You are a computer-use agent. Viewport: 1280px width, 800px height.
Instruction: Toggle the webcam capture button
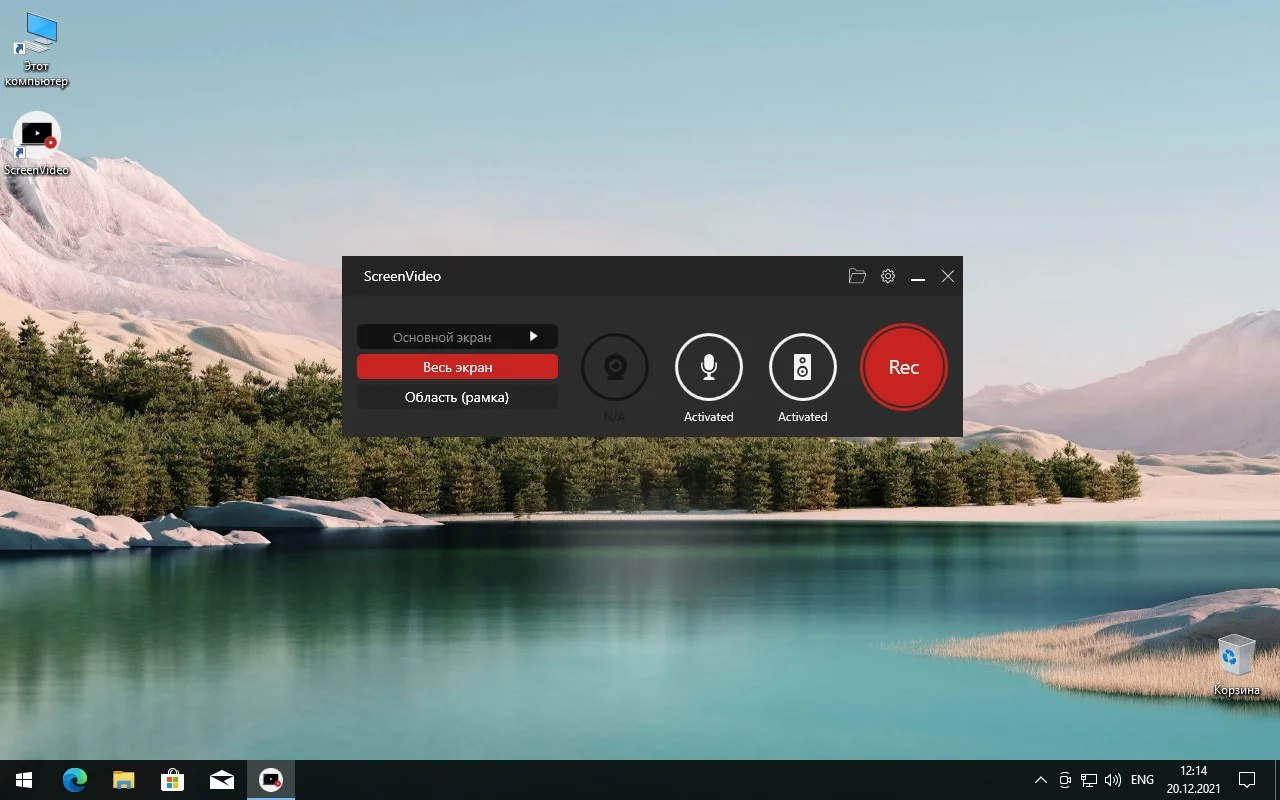click(615, 367)
